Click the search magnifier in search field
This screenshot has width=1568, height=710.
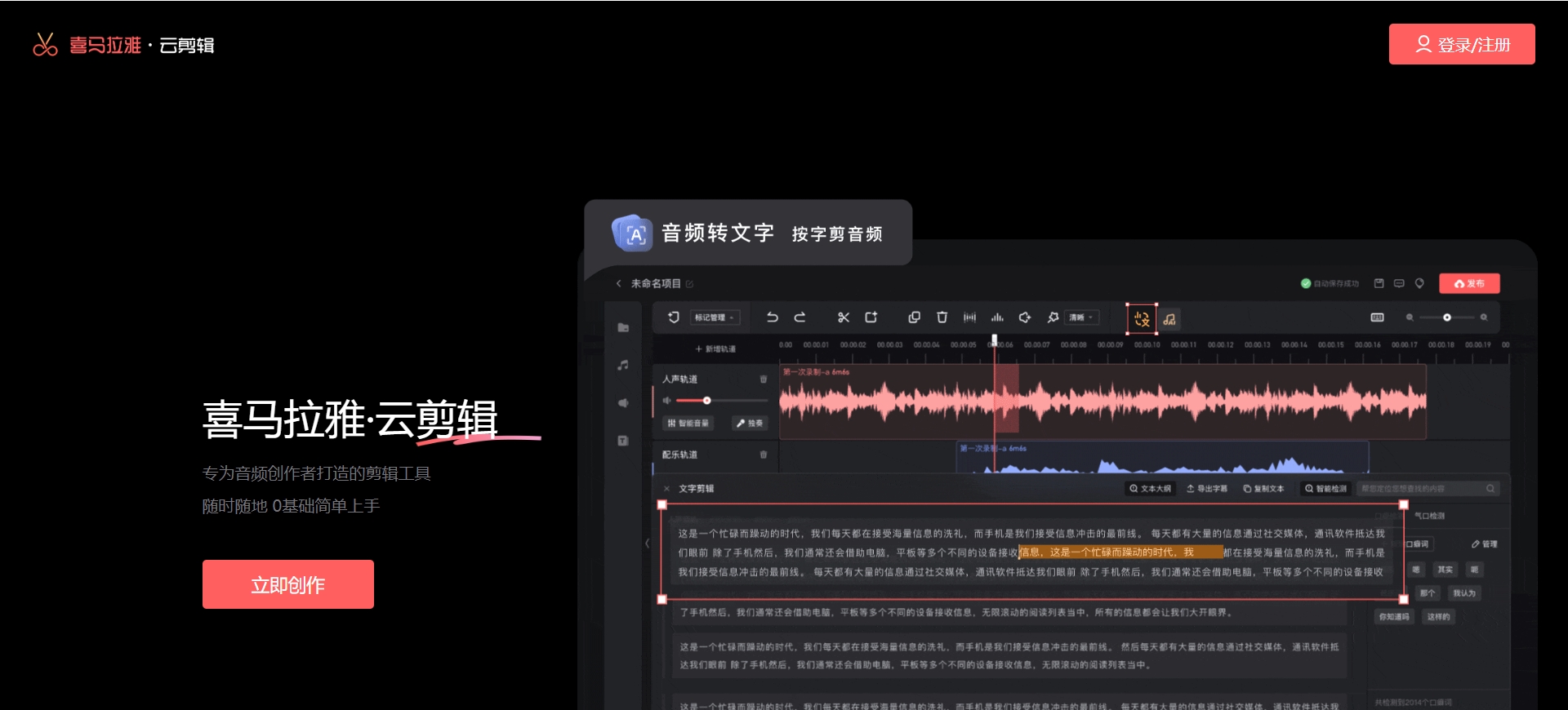[x=1490, y=489]
